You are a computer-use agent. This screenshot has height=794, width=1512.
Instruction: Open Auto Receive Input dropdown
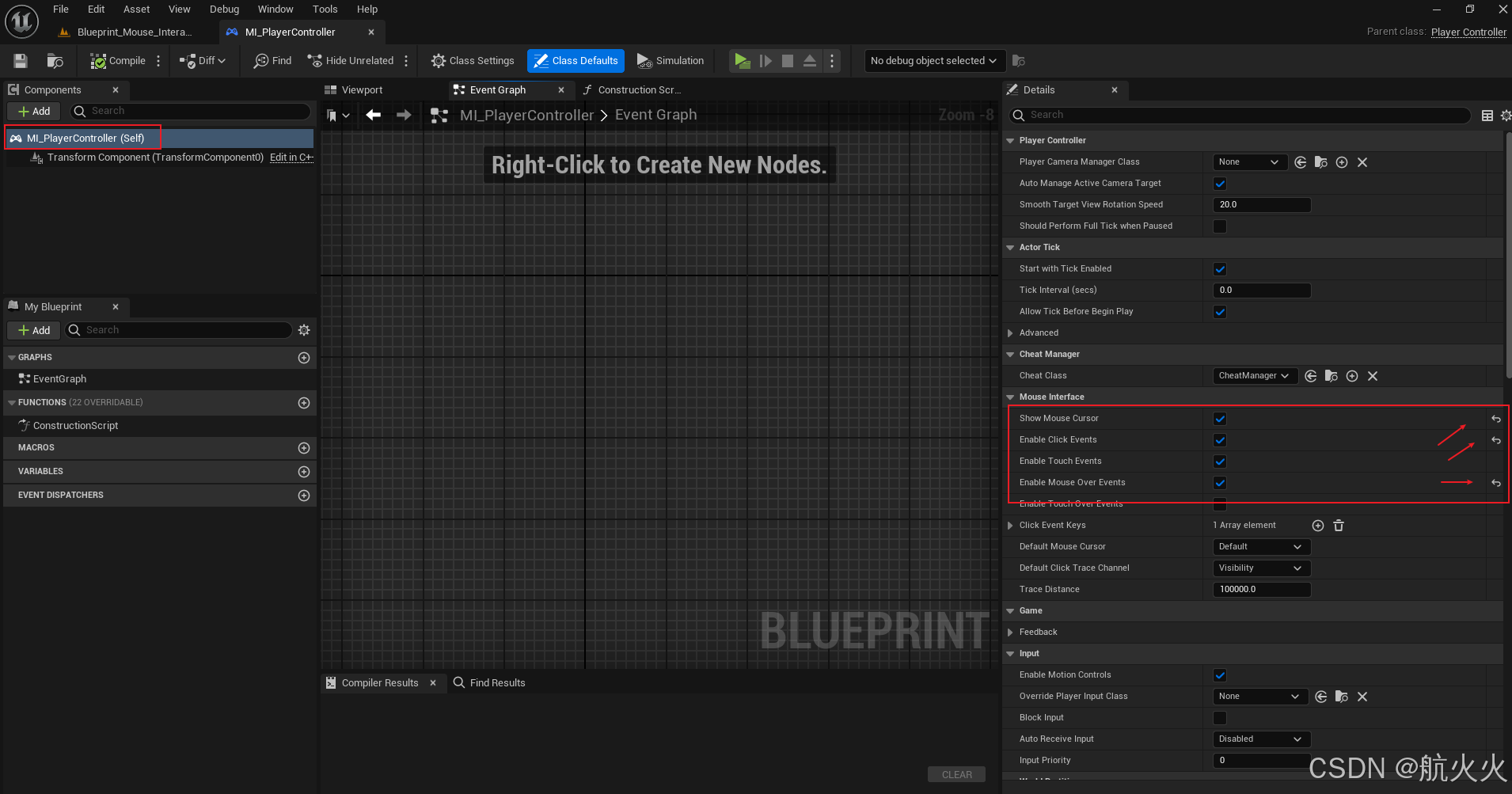[1261, 739]
